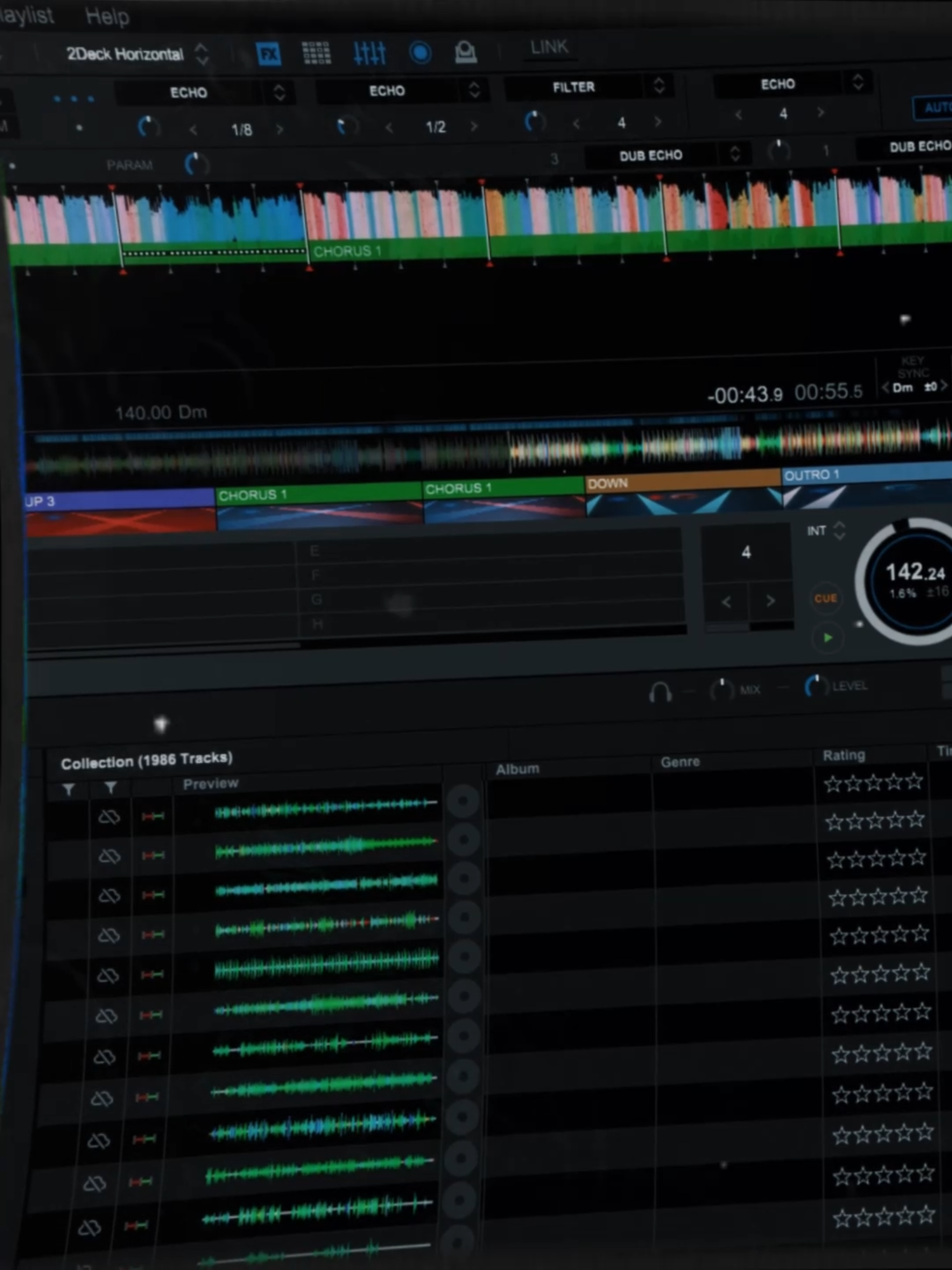Viewport: 952px width, 1270px height.
Task: Decrease the 1/2 beat value
Action: (388, 128)
